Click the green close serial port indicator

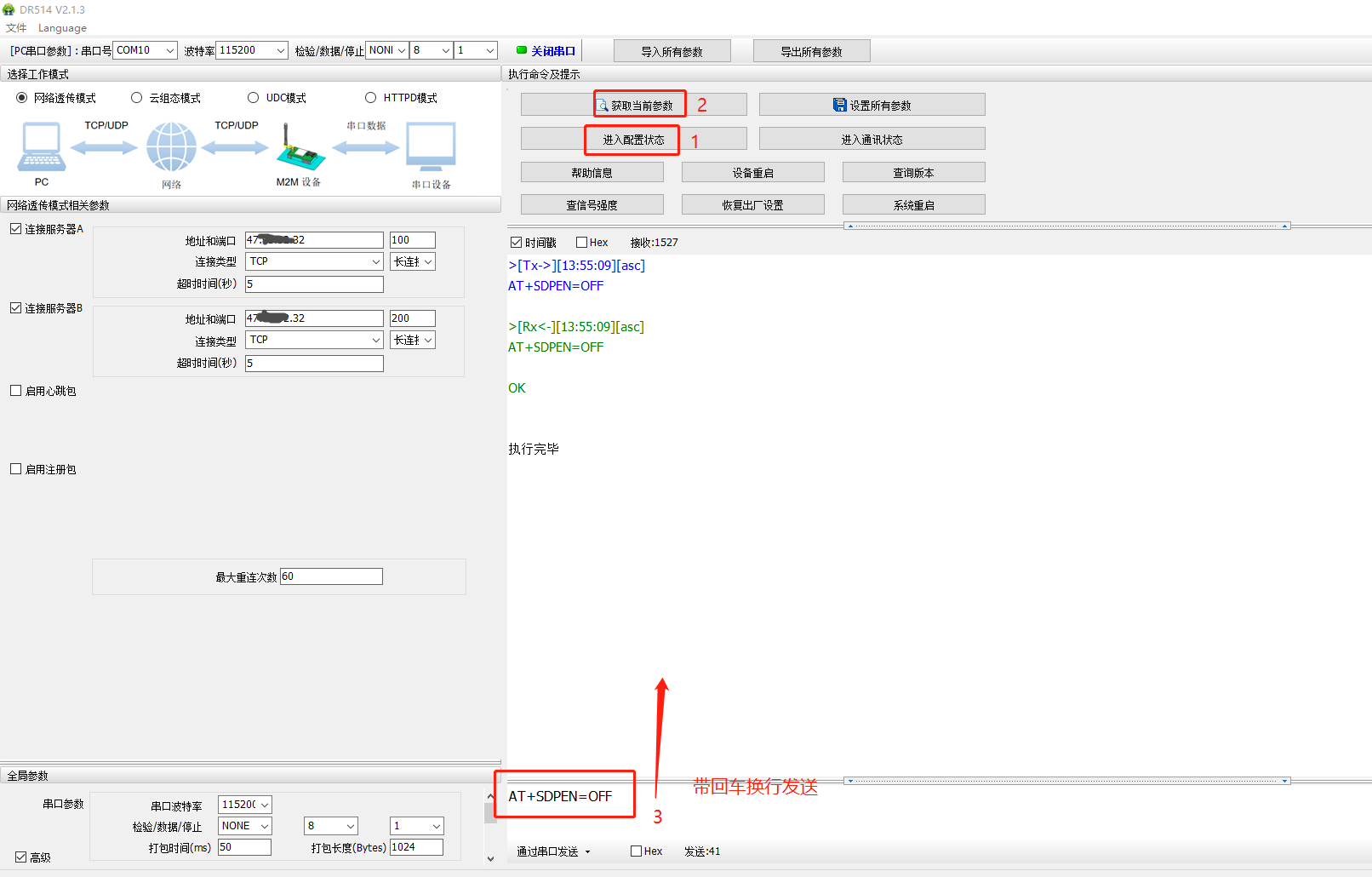(521, 50)
